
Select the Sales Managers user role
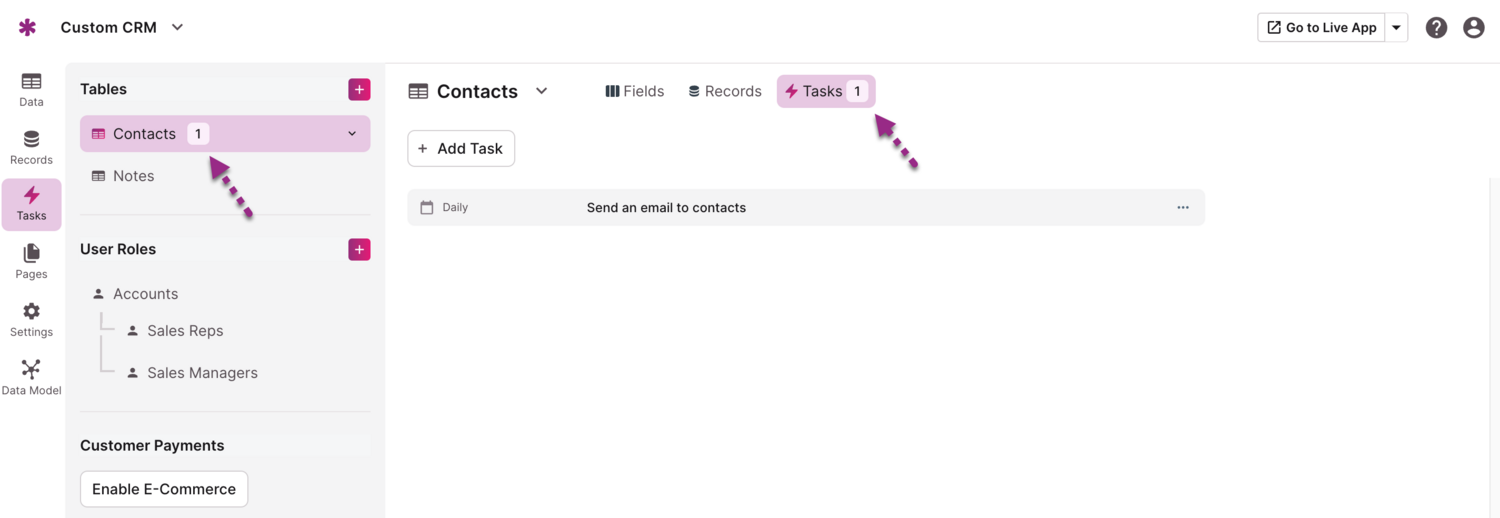click(202, 373)
